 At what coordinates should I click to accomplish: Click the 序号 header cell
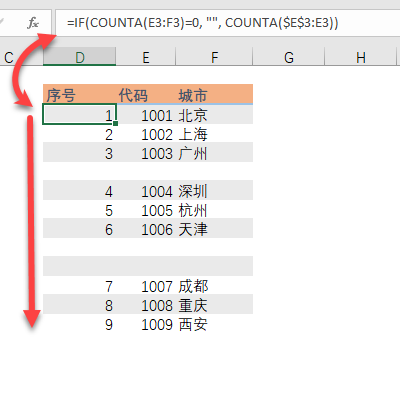pos(79,95)
